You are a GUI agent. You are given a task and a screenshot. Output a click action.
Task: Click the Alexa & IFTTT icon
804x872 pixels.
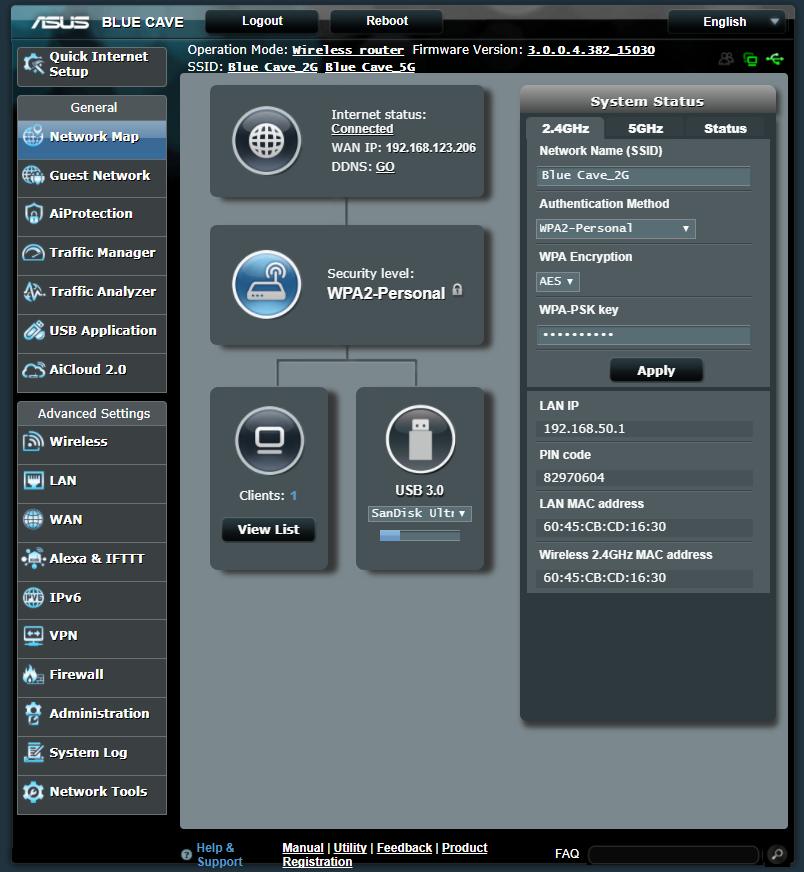33,558
